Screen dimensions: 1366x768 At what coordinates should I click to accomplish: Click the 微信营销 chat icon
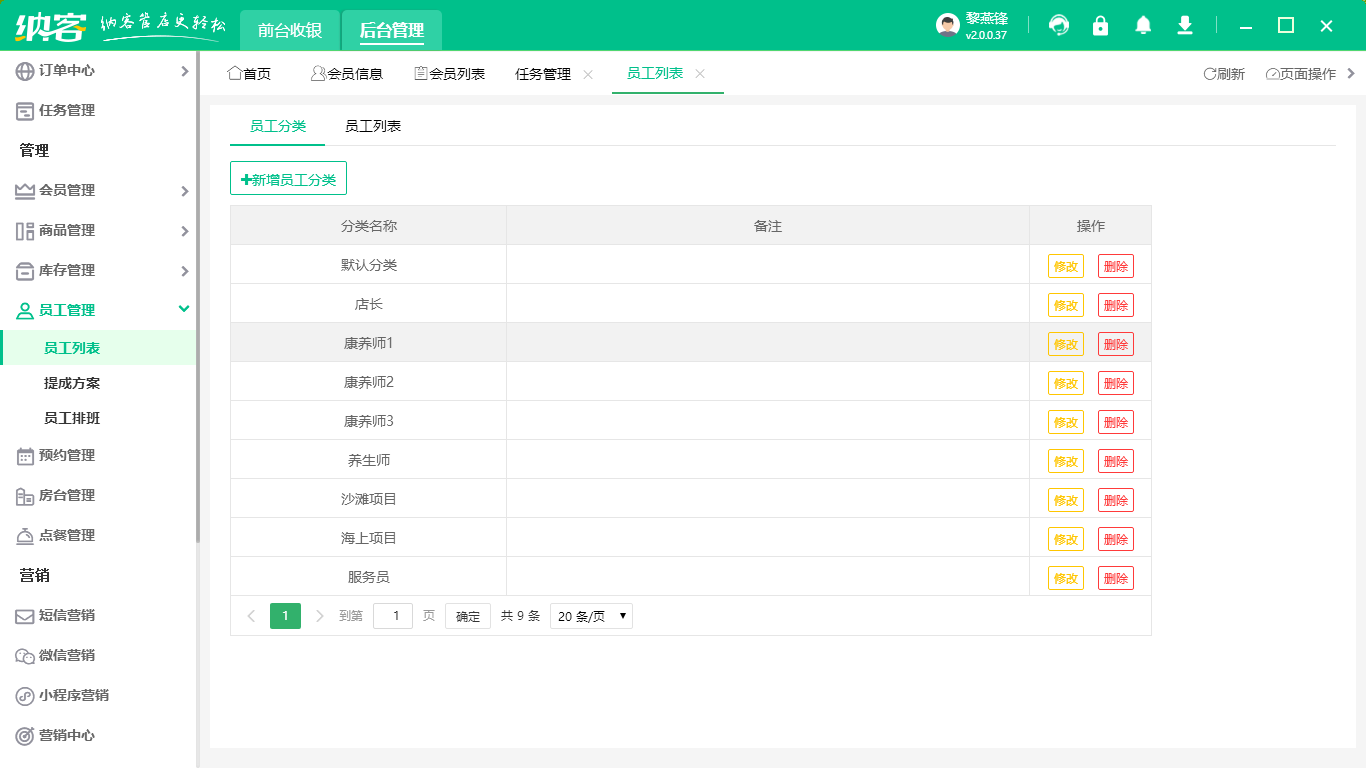[x=25, y=656]
